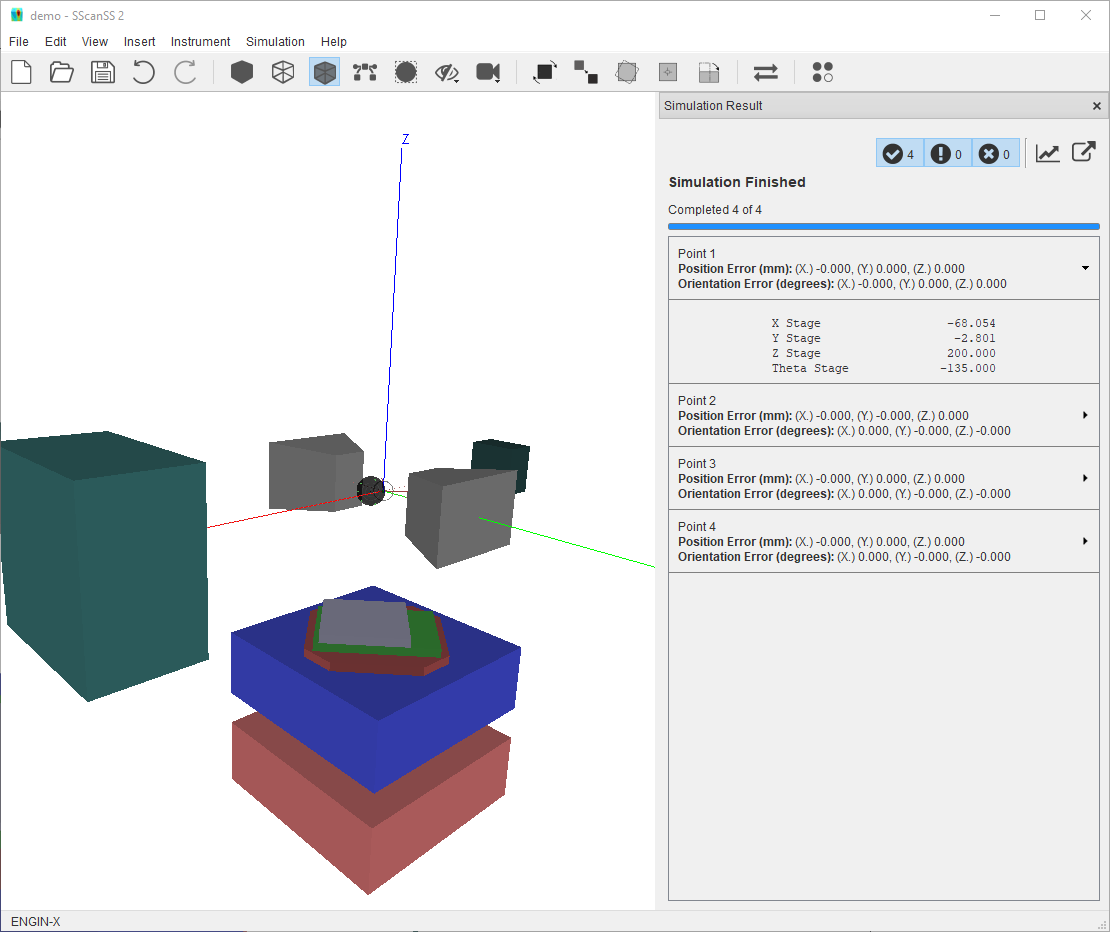This screenshot has width=1110, height=932.
Task: Undo the last action
Action: (144, 72)
